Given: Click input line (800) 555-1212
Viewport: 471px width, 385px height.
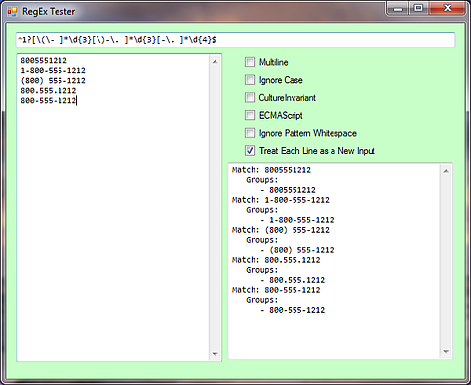Looking at the screenshot, I should coord(53,80).
